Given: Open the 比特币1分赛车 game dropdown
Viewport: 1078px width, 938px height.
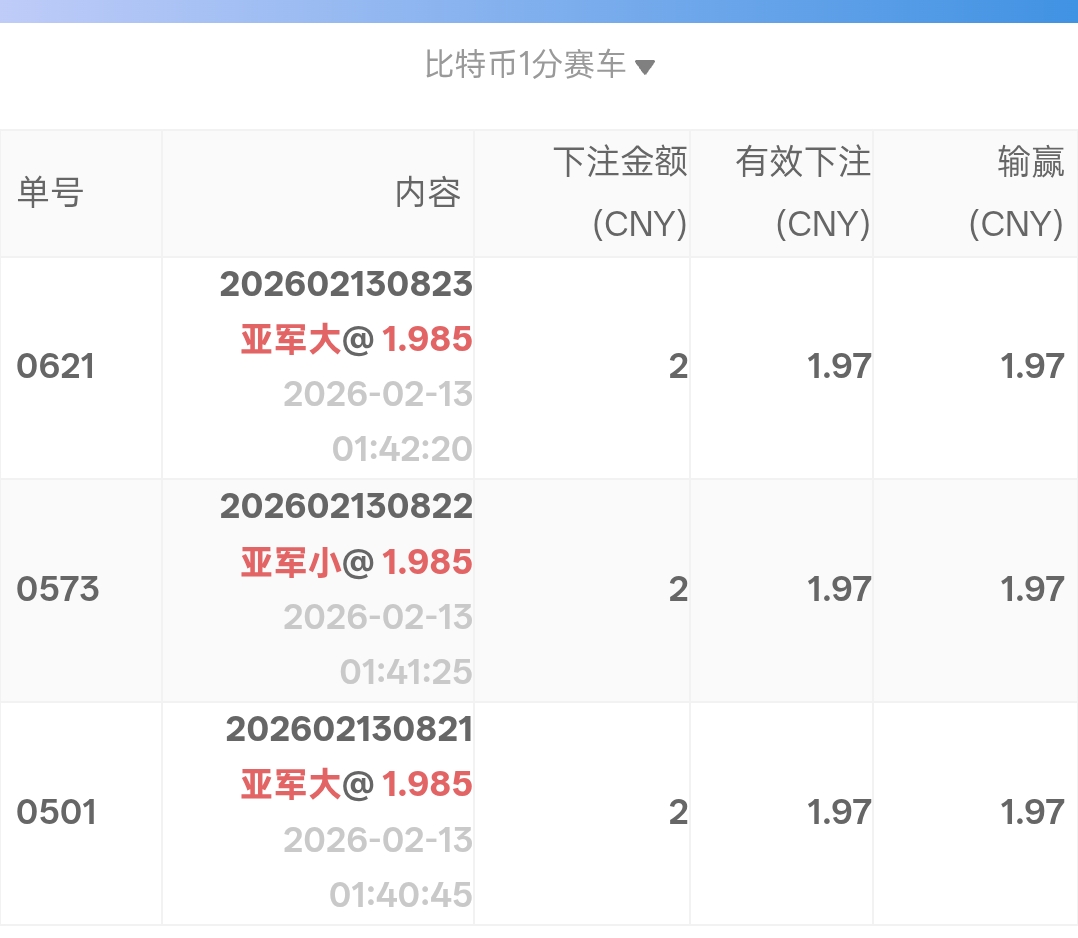Looking at the screenshot, I should (x=526, y=66).
